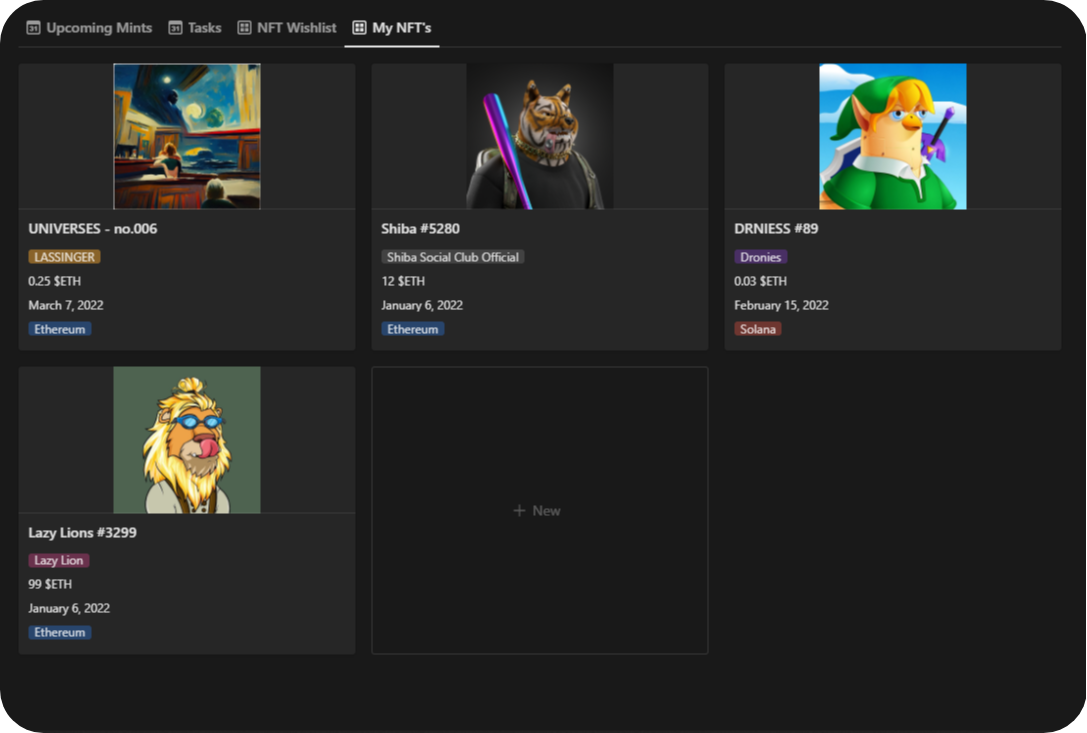
Task: Click the calendar icon beside Upcoming Mints
Action: (x=33, y=28)
